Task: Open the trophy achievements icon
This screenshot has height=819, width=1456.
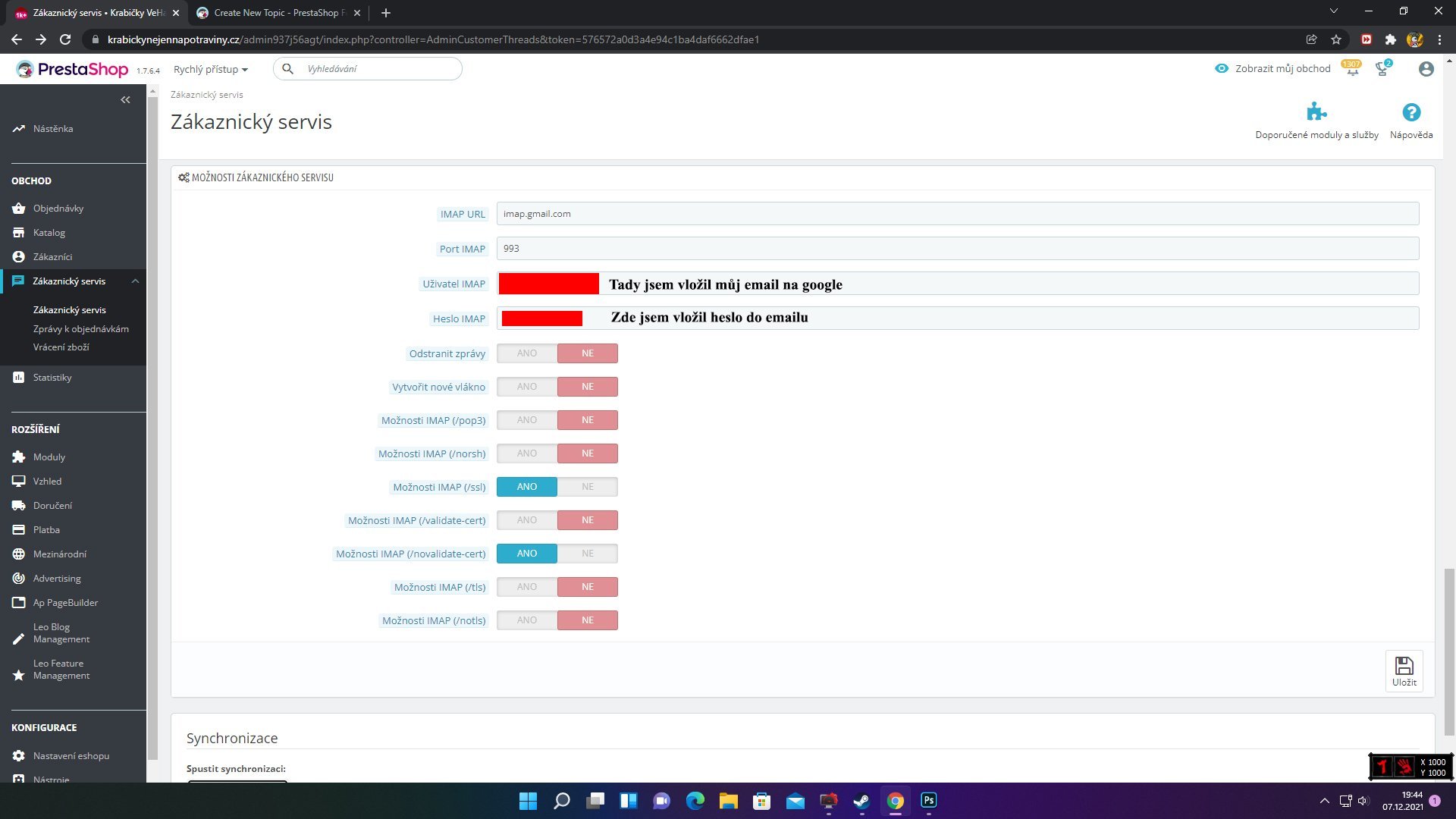Action: coord(1382,70)
